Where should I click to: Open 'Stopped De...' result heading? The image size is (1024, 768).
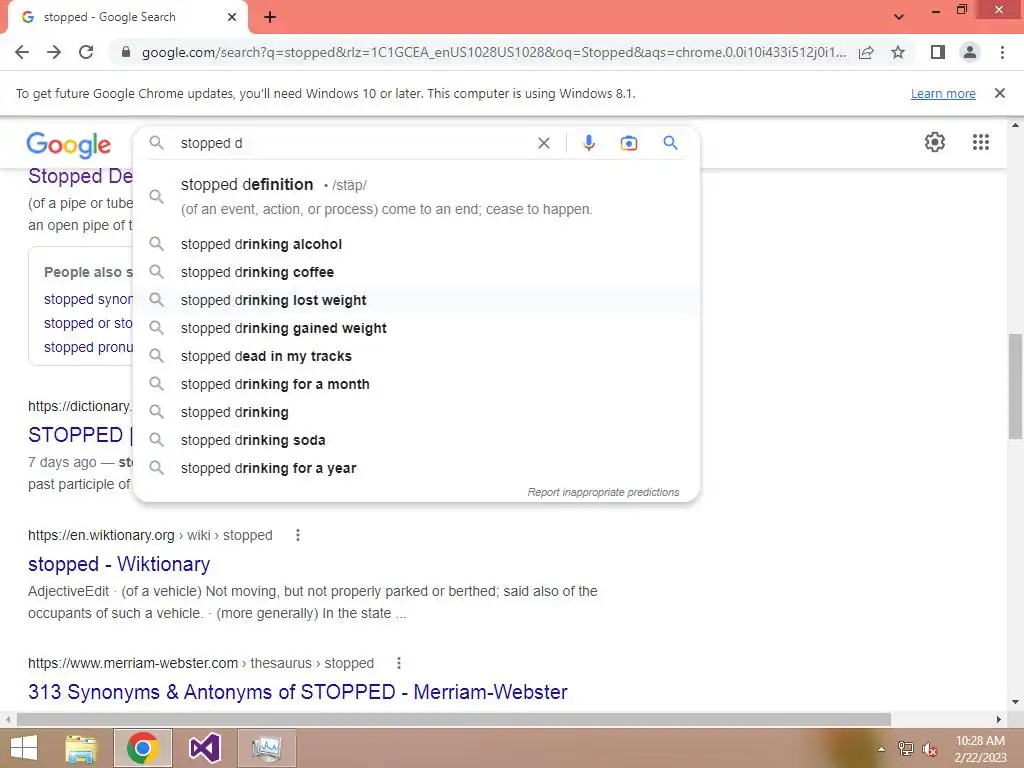(80, 176)
